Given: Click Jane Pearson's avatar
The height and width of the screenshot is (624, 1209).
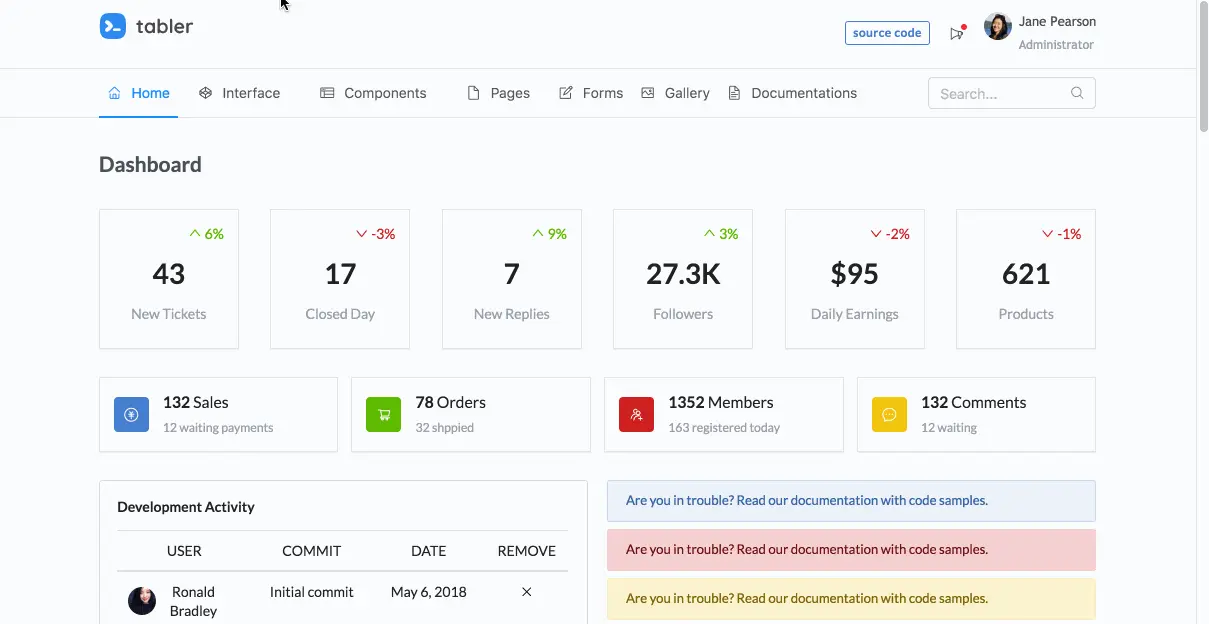Looking at the screenshot, I should pyautogui.click(x=997, y=27).
